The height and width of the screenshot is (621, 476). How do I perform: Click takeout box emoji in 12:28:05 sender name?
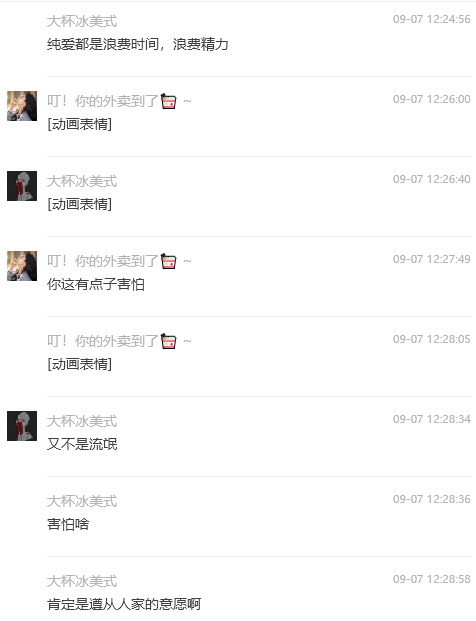click(169, 341)
